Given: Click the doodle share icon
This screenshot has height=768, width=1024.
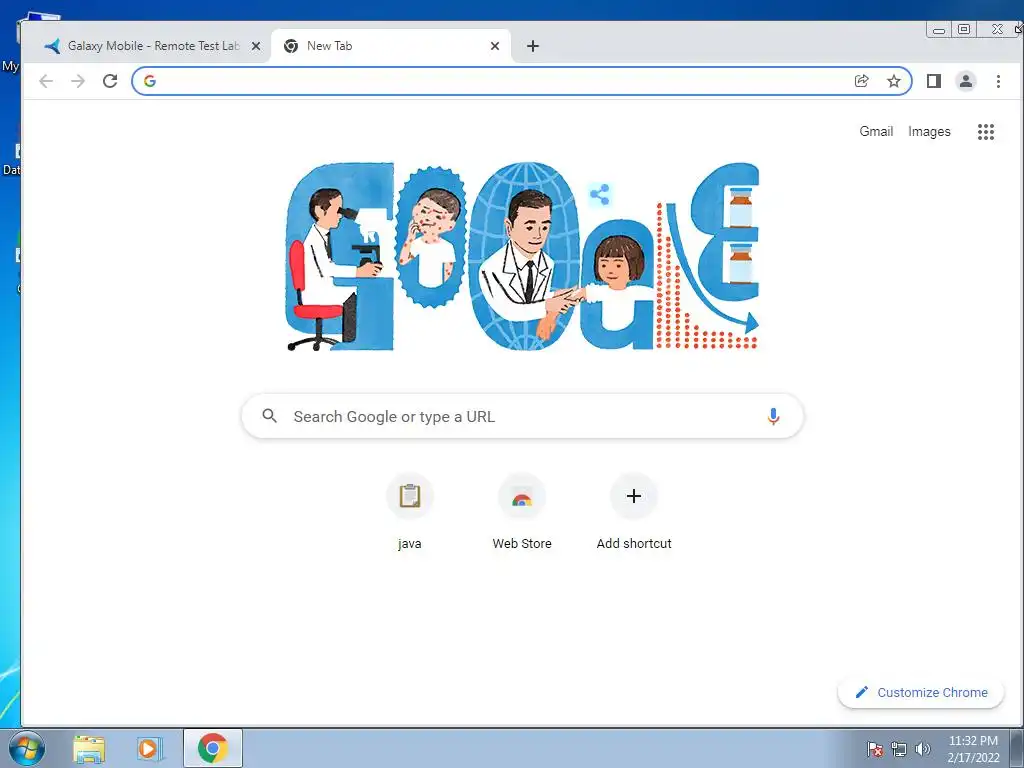Looking at the screenshot, I should pos(600,194).
